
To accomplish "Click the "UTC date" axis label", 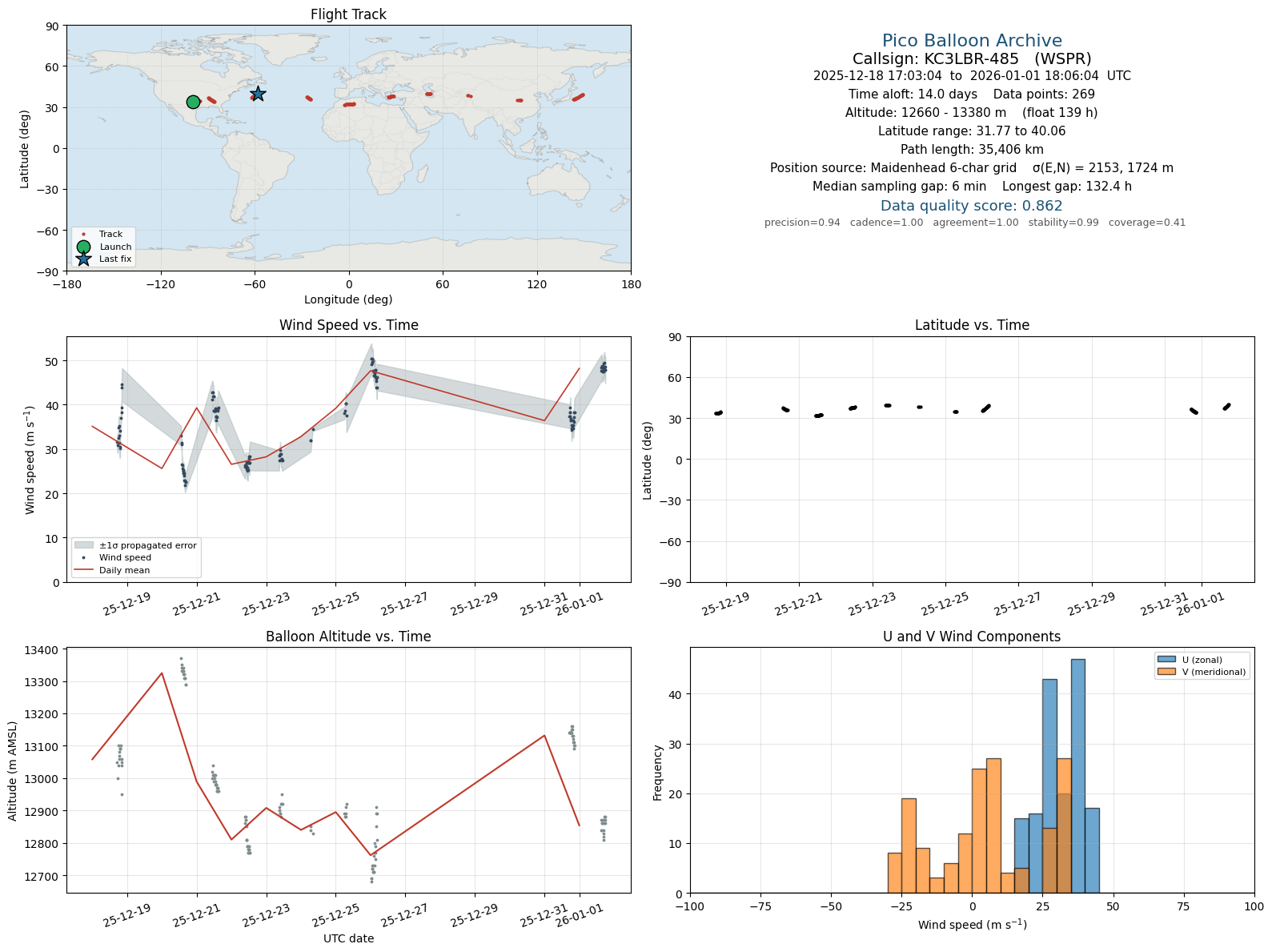I will point(348,938).
